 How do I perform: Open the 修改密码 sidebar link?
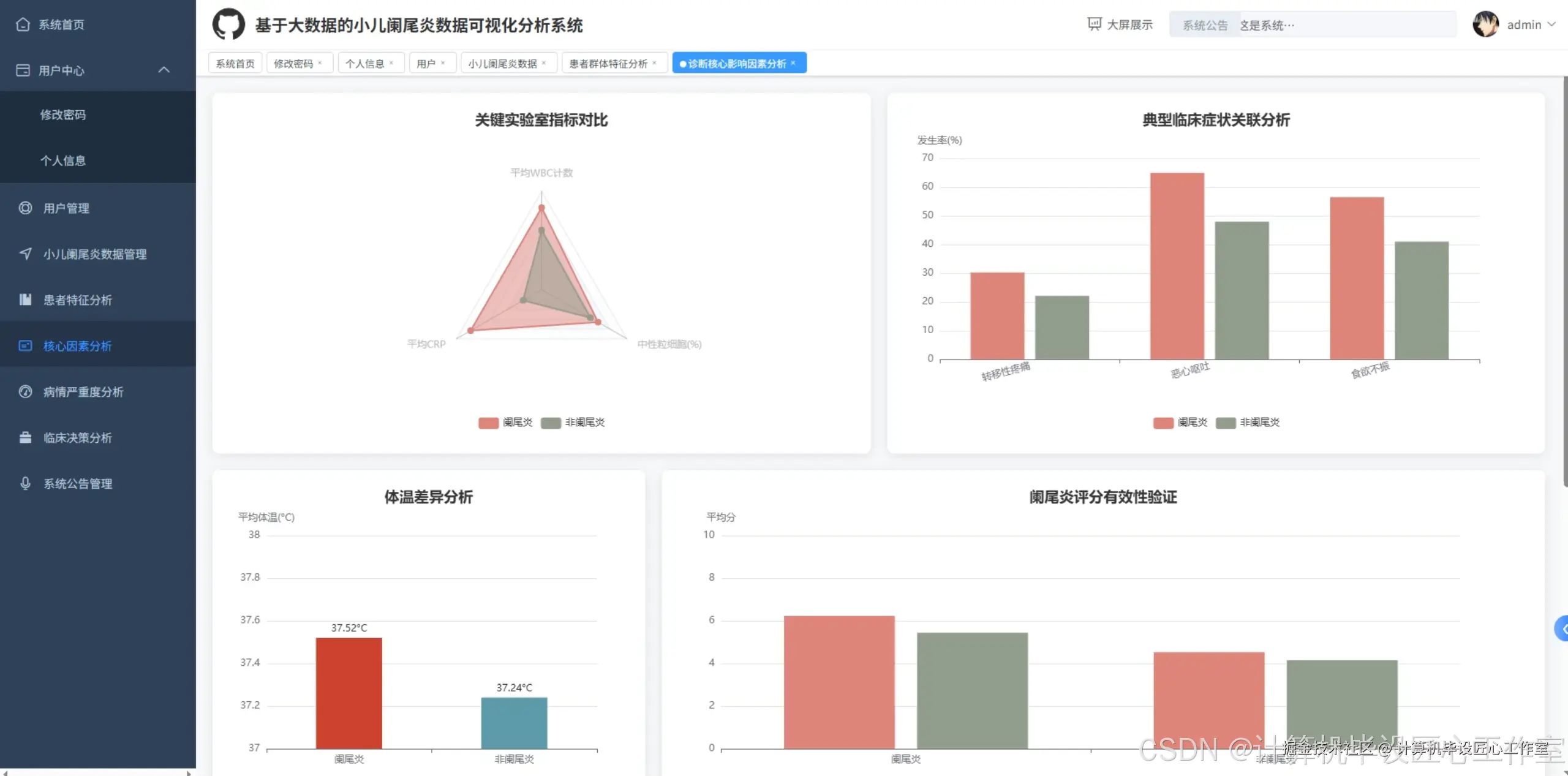[x=63, y=115]
